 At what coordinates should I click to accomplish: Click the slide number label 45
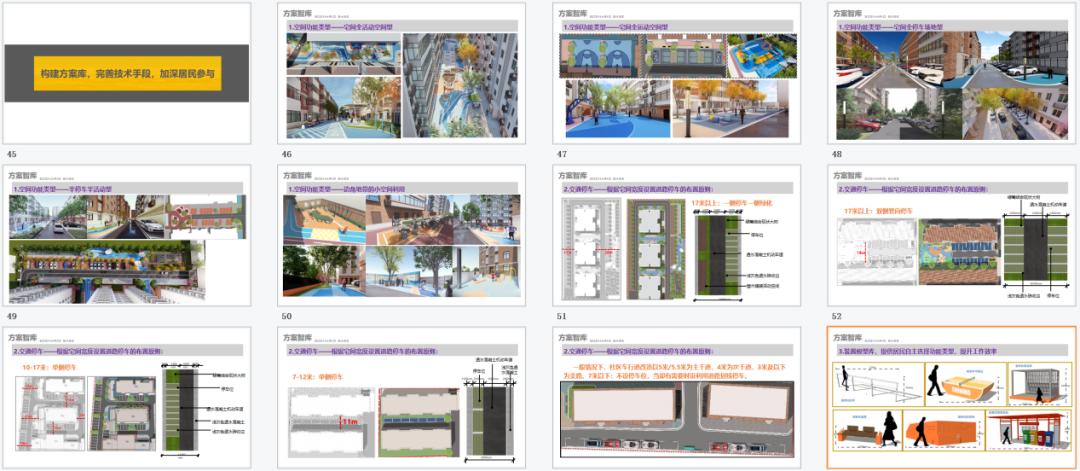click(x=11, y=155)
